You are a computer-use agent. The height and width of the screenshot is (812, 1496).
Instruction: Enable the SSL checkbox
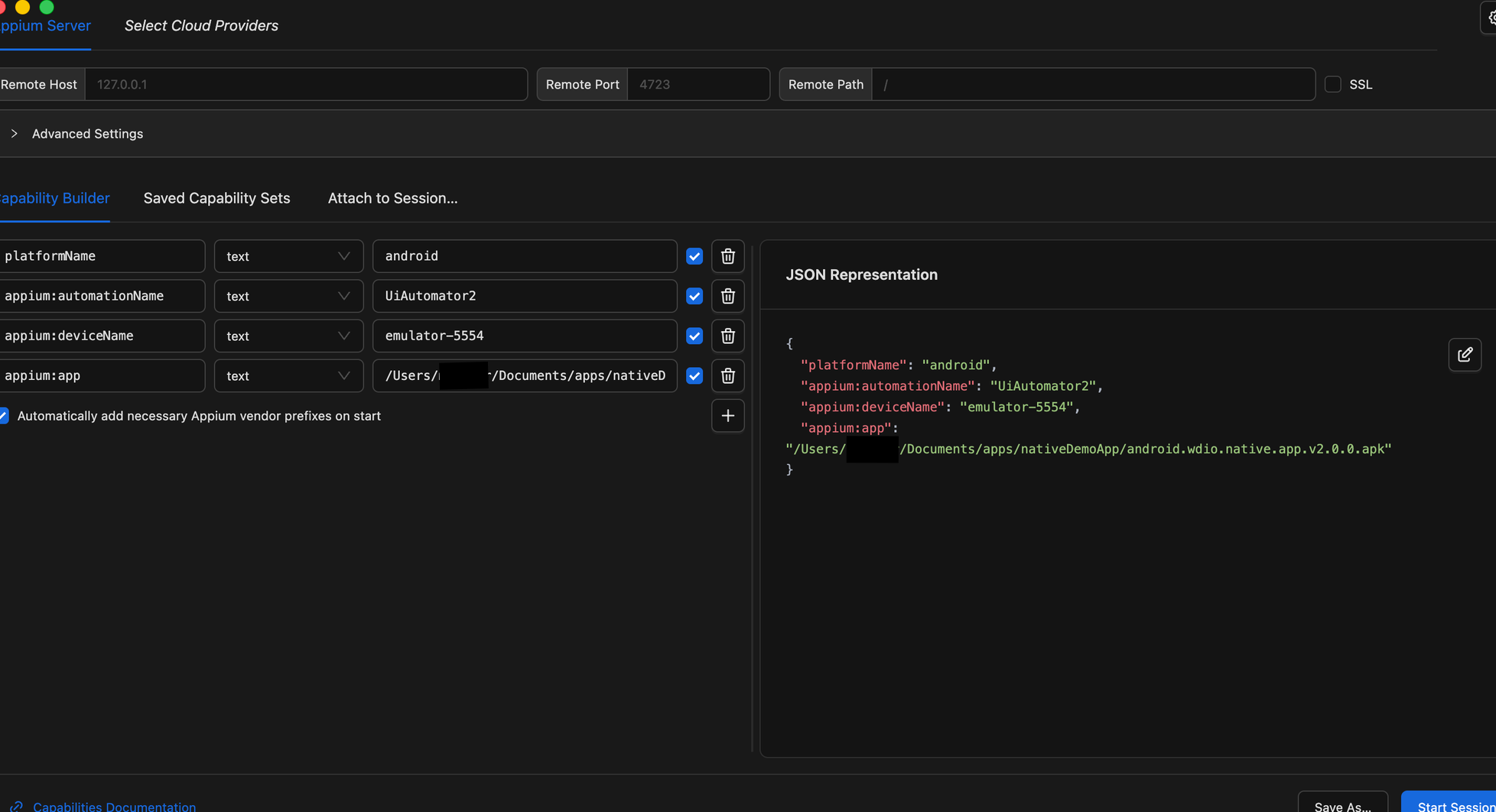click(x=1333, y=84)
